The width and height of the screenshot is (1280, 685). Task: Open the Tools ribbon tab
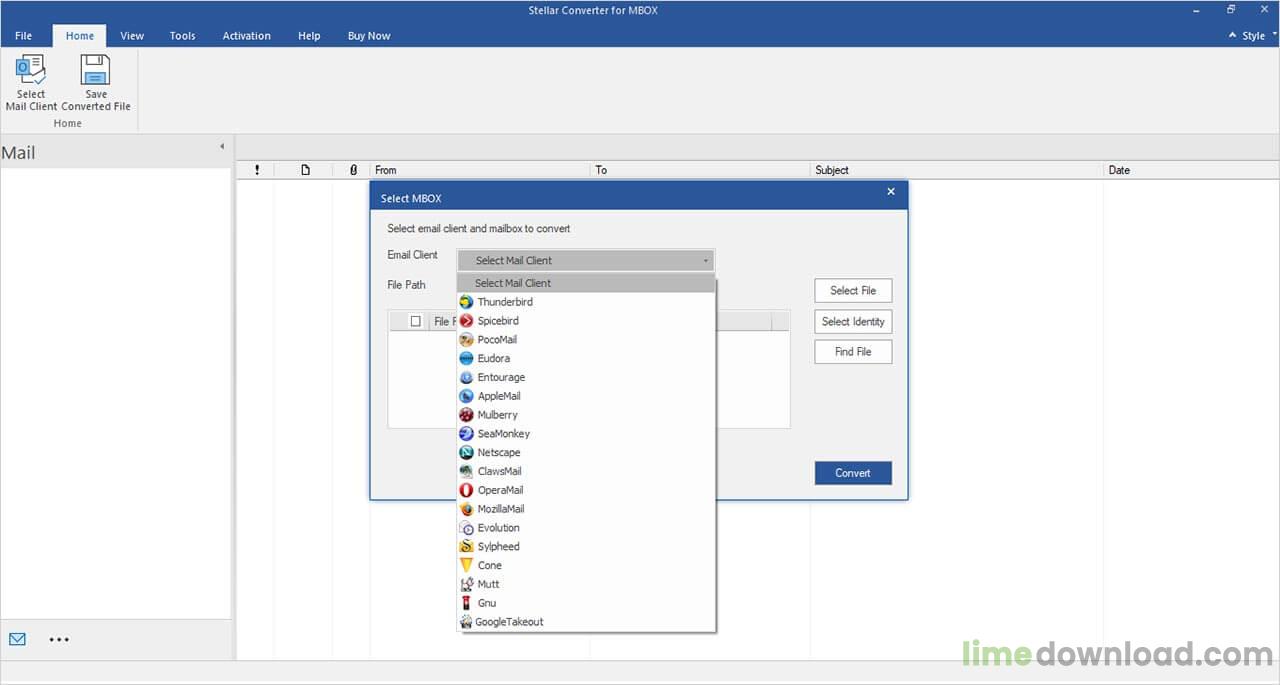(x=183, y=35)
